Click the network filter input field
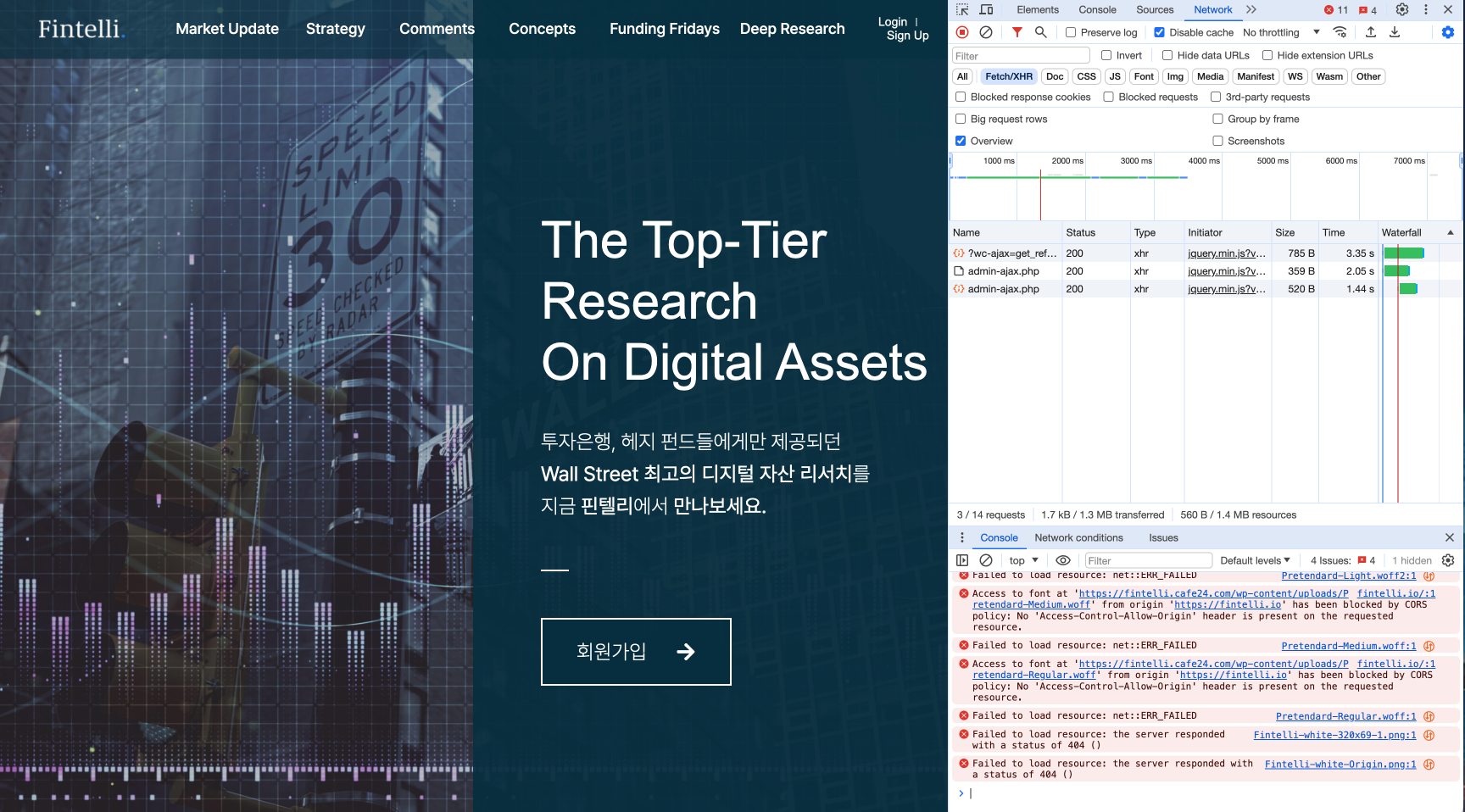 pos(1021,55)
